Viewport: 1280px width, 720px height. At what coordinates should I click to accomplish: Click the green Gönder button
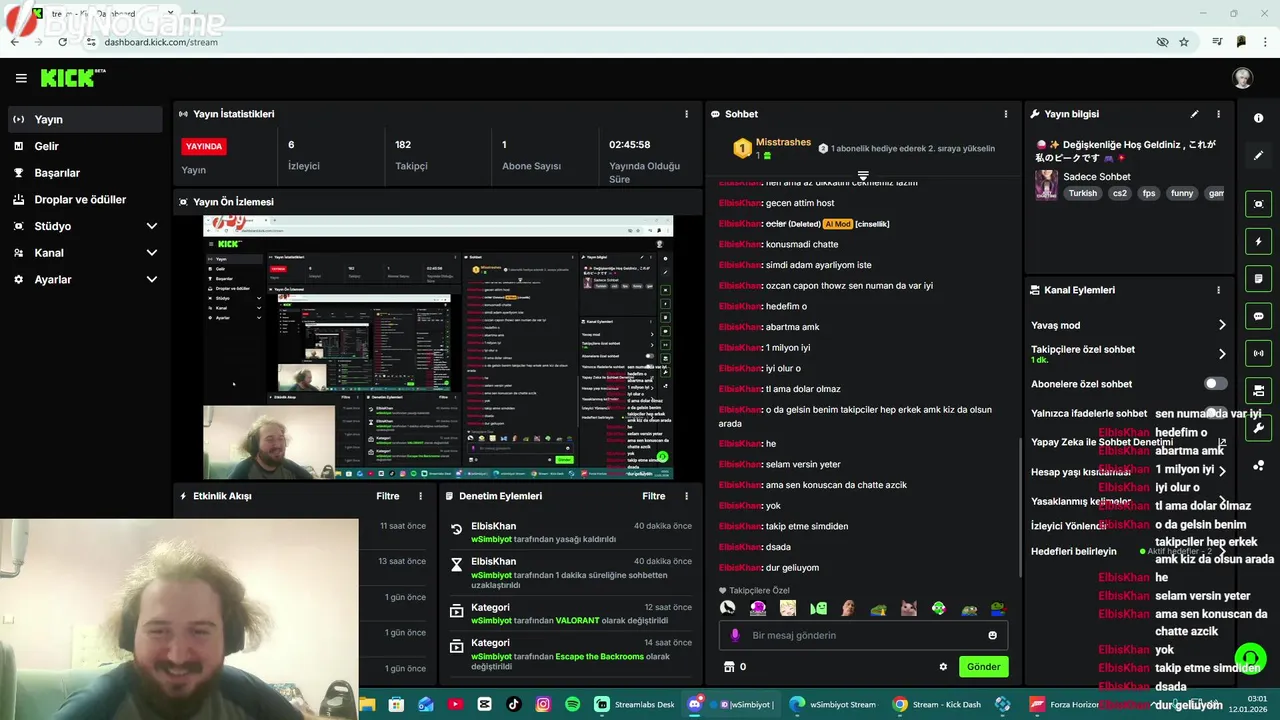(983, 667)
